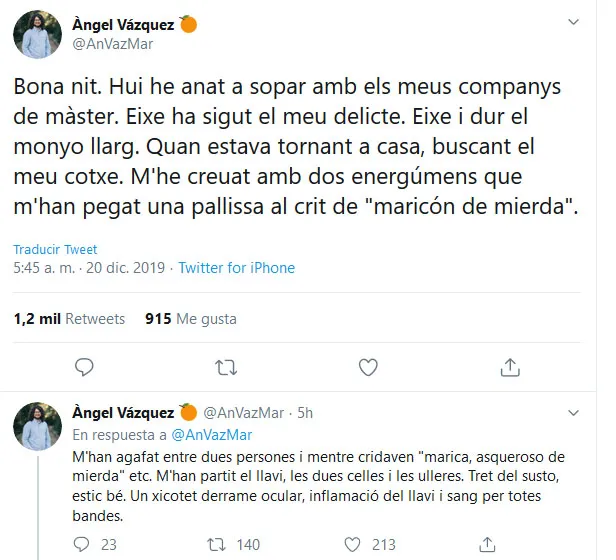Click @AnVazMar mention in En respuesta a

point(212,435)
